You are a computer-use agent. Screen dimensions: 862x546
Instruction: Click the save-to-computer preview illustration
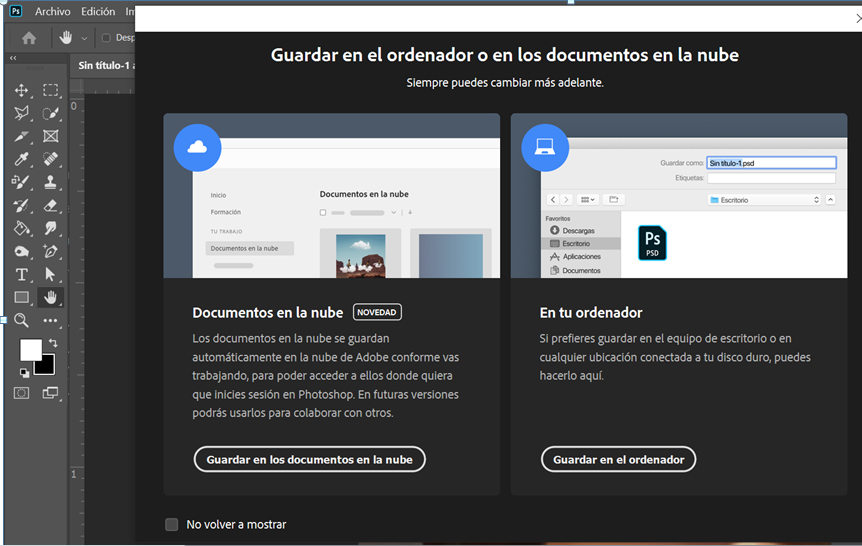pyautogui.click(x=679, y=196)
